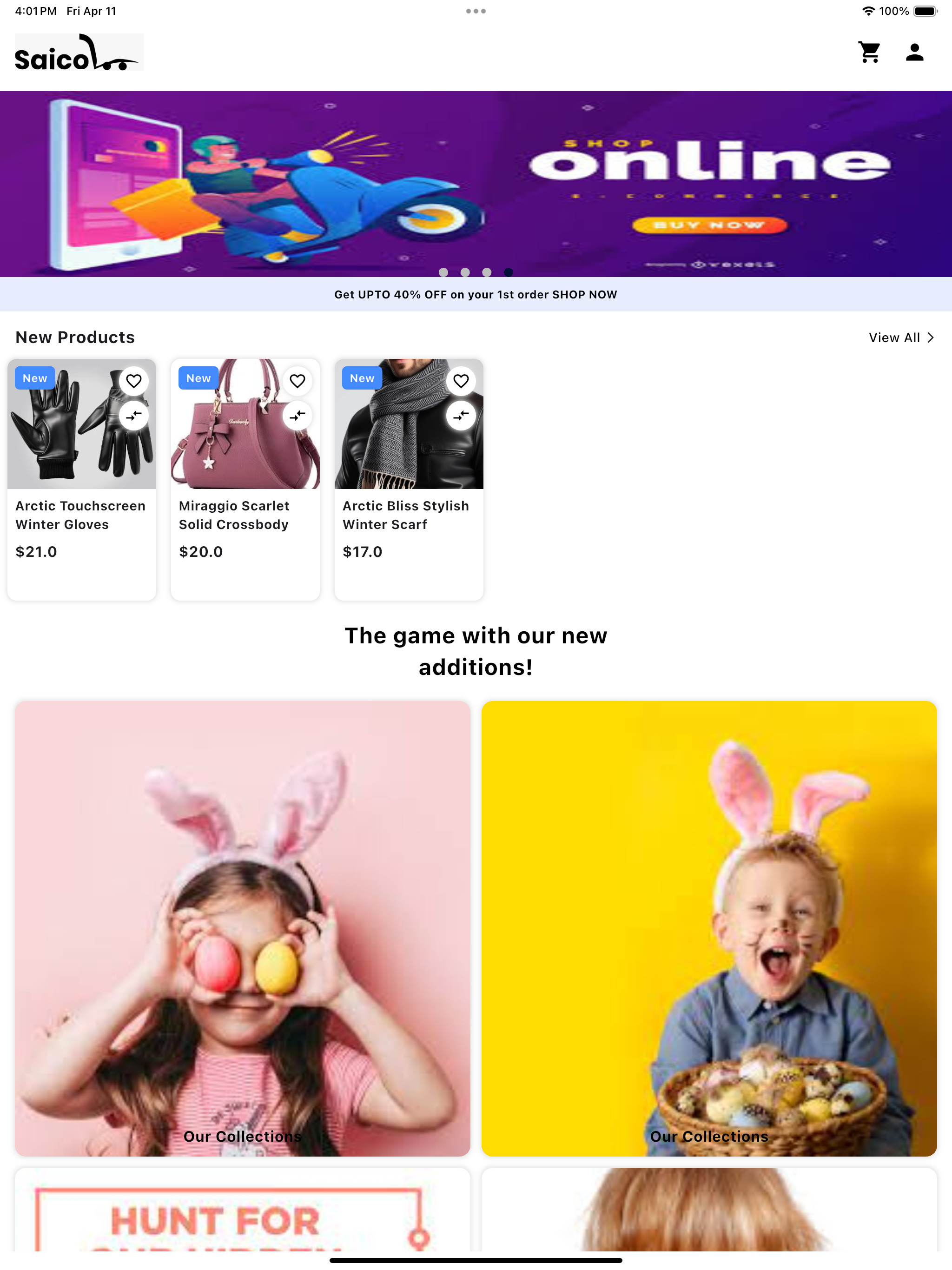Image resolution: width=952 pixels, height=1270 pixels.
Task: Open the yellow bunny boy collection
Action: point(709,928)
